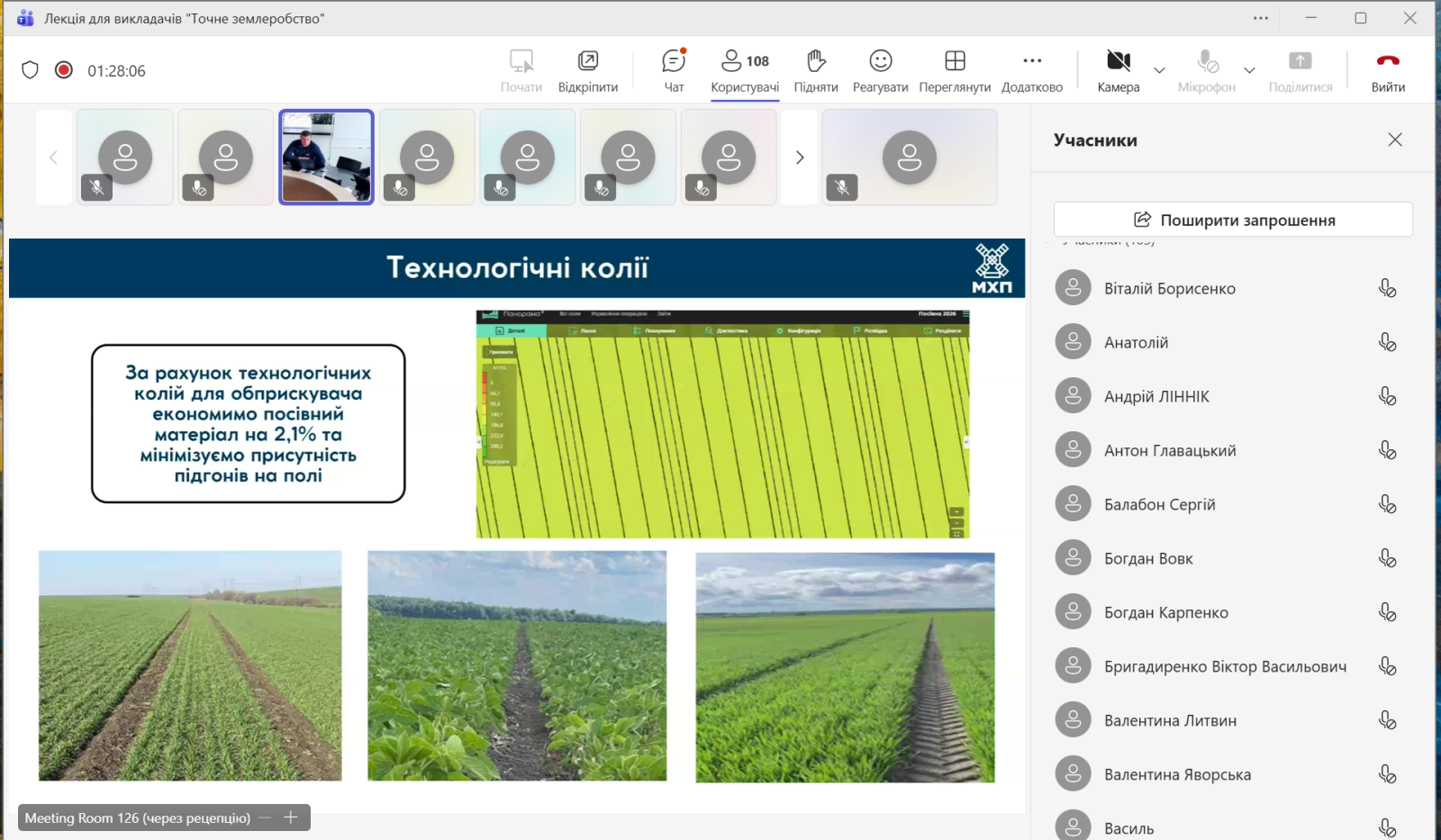Expand camera options dropdown arrow
This screenshot has width=1441, height=840.
(1159, 70)
